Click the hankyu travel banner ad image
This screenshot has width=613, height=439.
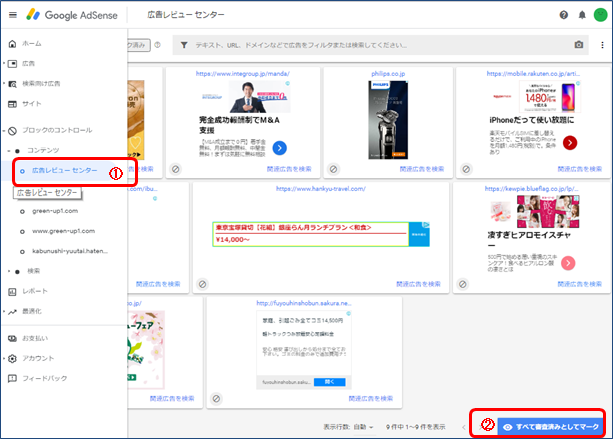click(x=321, y=234)
